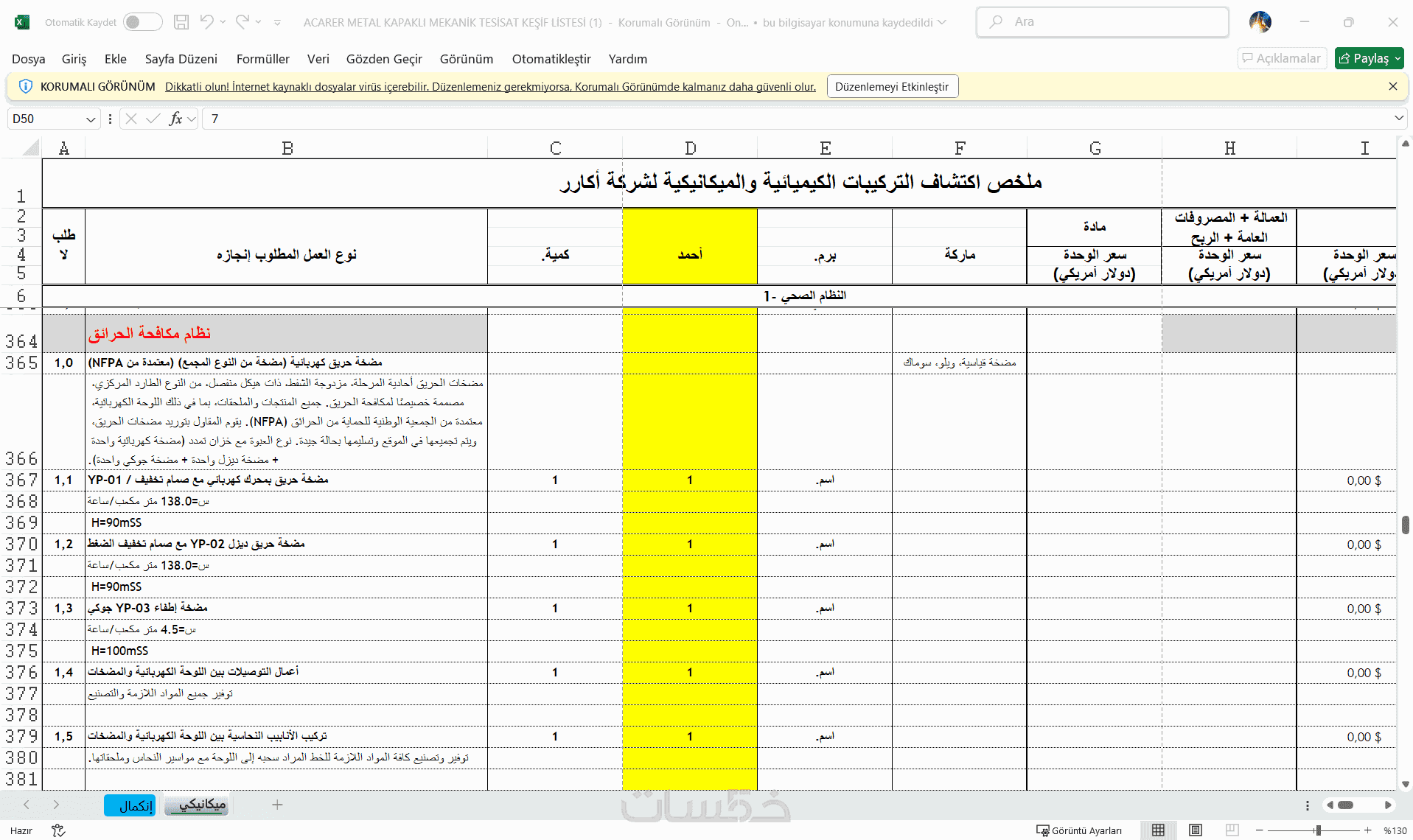Click the Select All corner triangle
The height and width of the screenshot is (840, 1413).
point(29,148)
